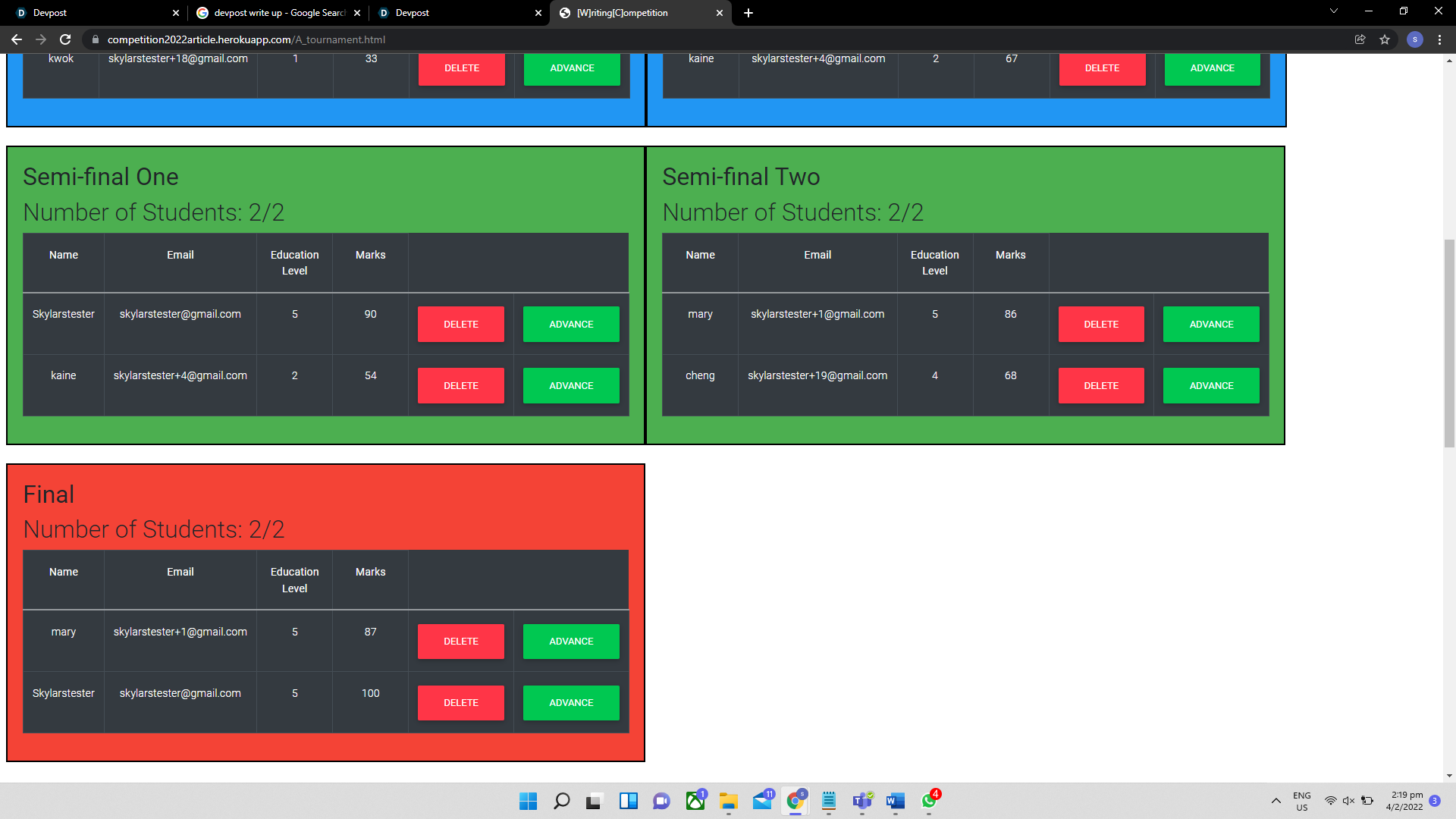The image size is (1456, 819).
Task: Open WhatsApp from the taskbar
Action: tap(929, 801)
